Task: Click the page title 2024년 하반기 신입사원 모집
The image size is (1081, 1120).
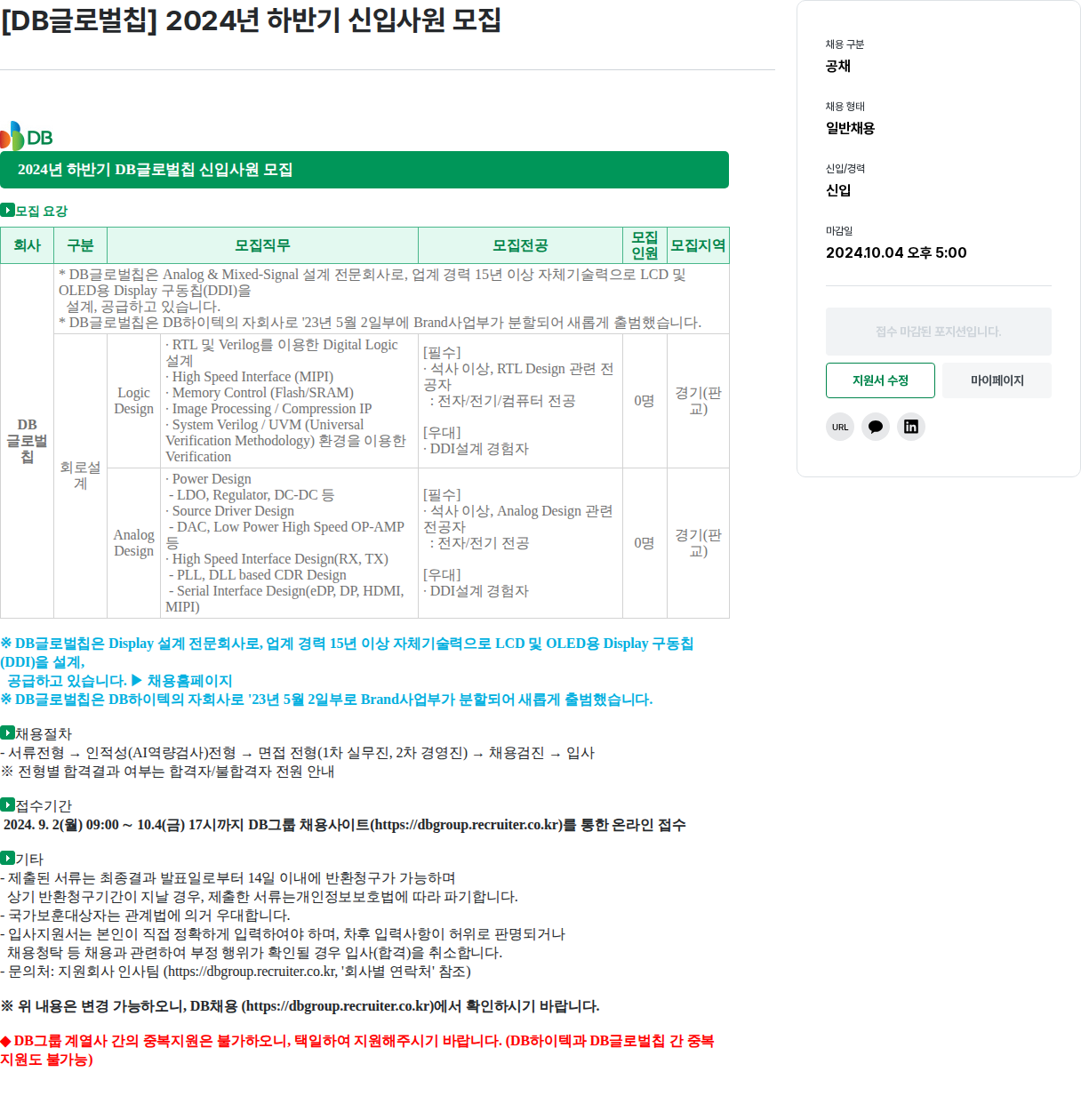Action: point(252,20)
